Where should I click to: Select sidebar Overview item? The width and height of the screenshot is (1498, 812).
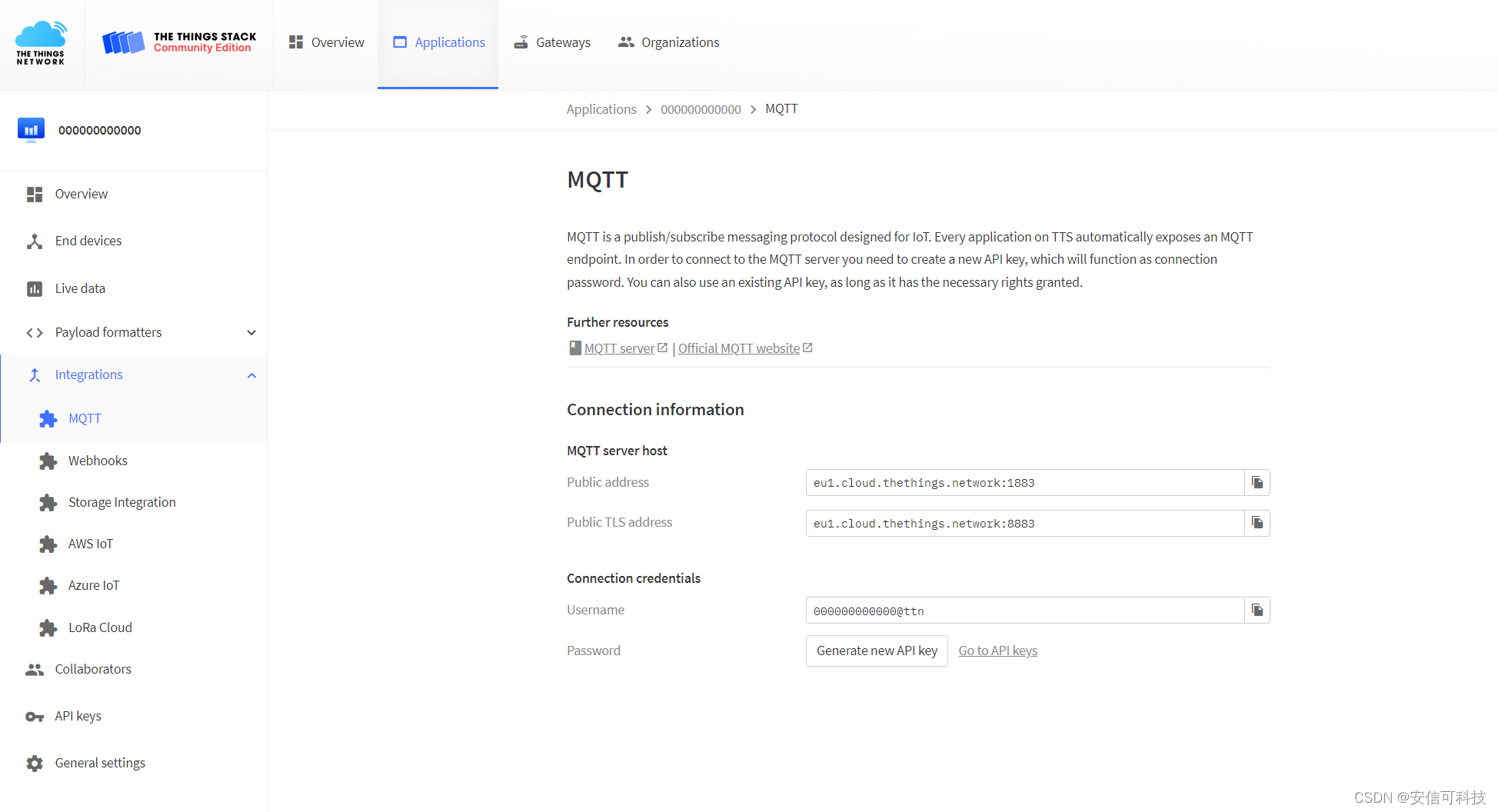[x=134, y=194]
